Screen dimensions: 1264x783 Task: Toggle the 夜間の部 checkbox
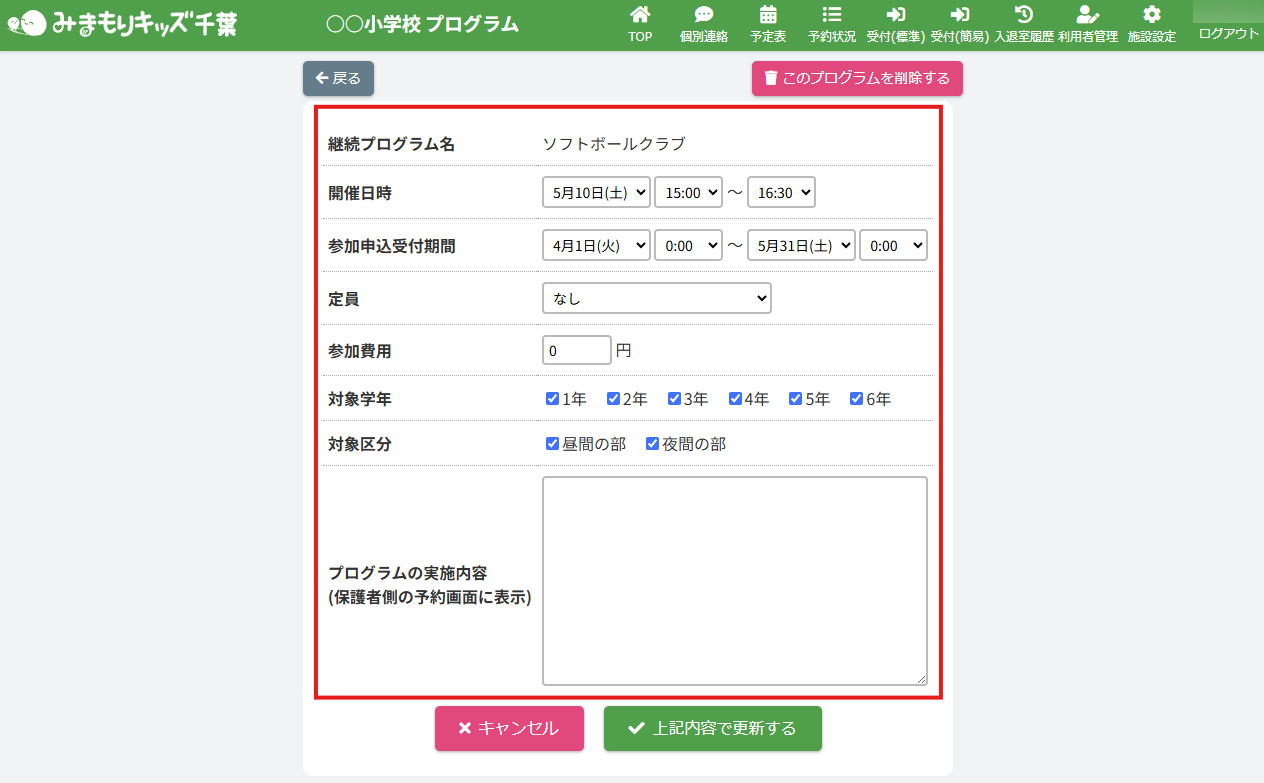point(652,444)
